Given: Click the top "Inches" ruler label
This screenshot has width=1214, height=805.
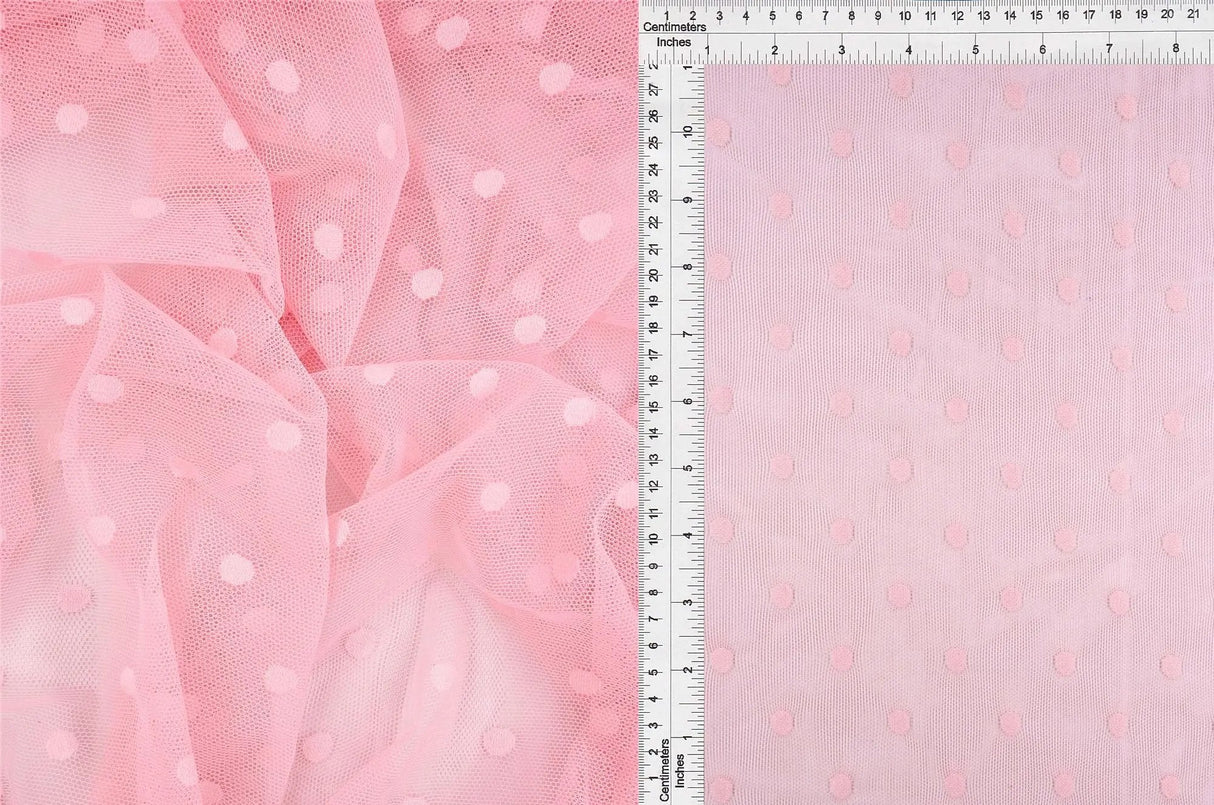Looking at the screenshot, I should coord(675,44).
